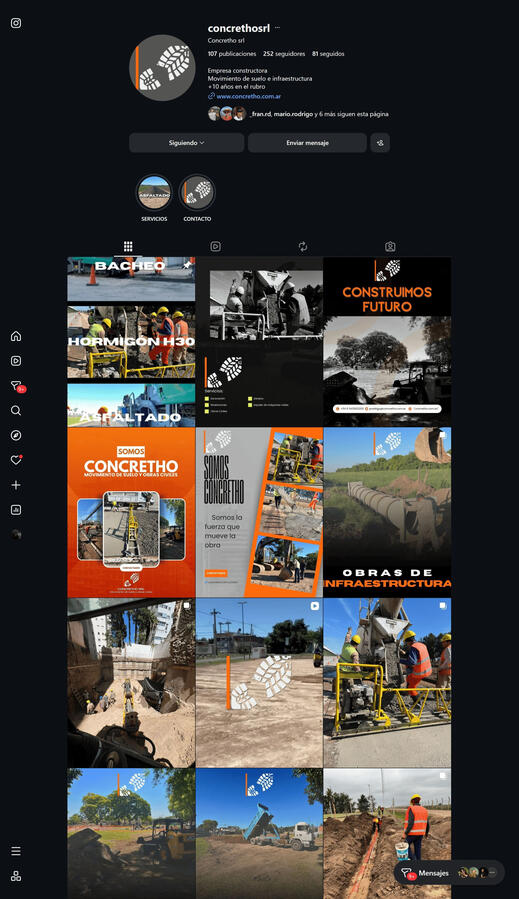Open the CONTACTO story highlight
This screenshot has height=899, width=519.
(x=197, y=193)
